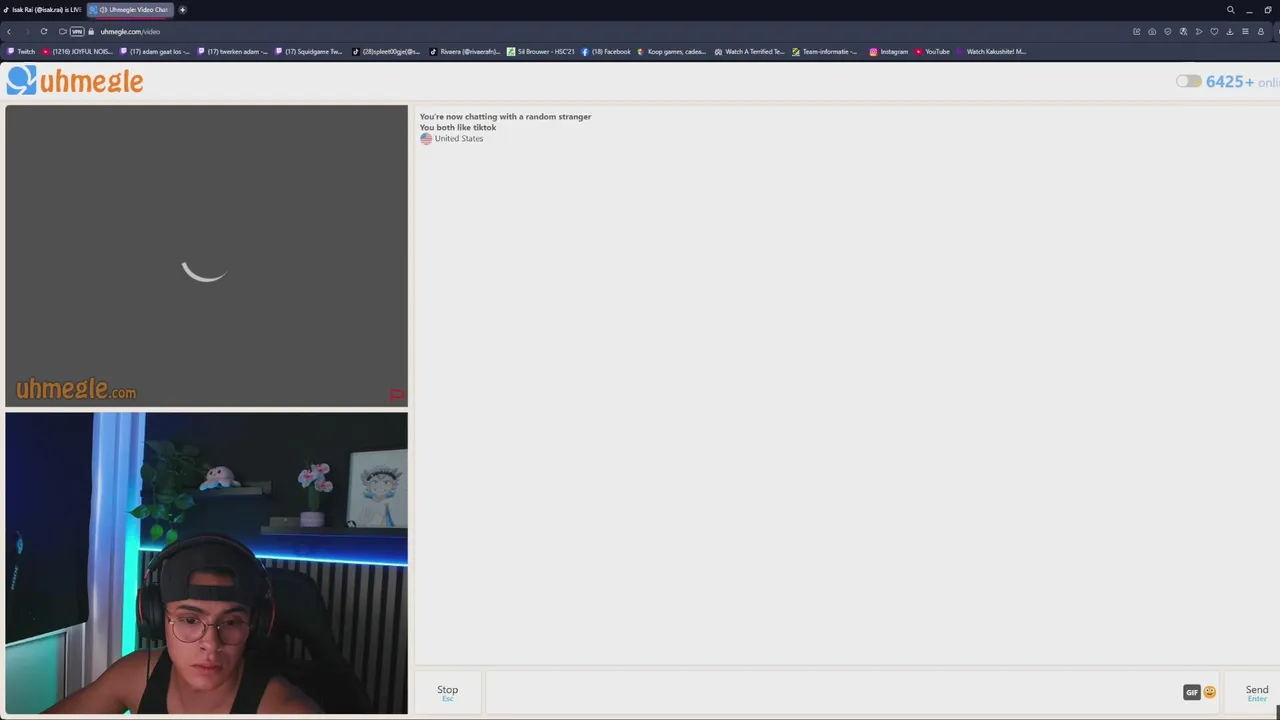Open the Koop games bookmark

(671, 52)
